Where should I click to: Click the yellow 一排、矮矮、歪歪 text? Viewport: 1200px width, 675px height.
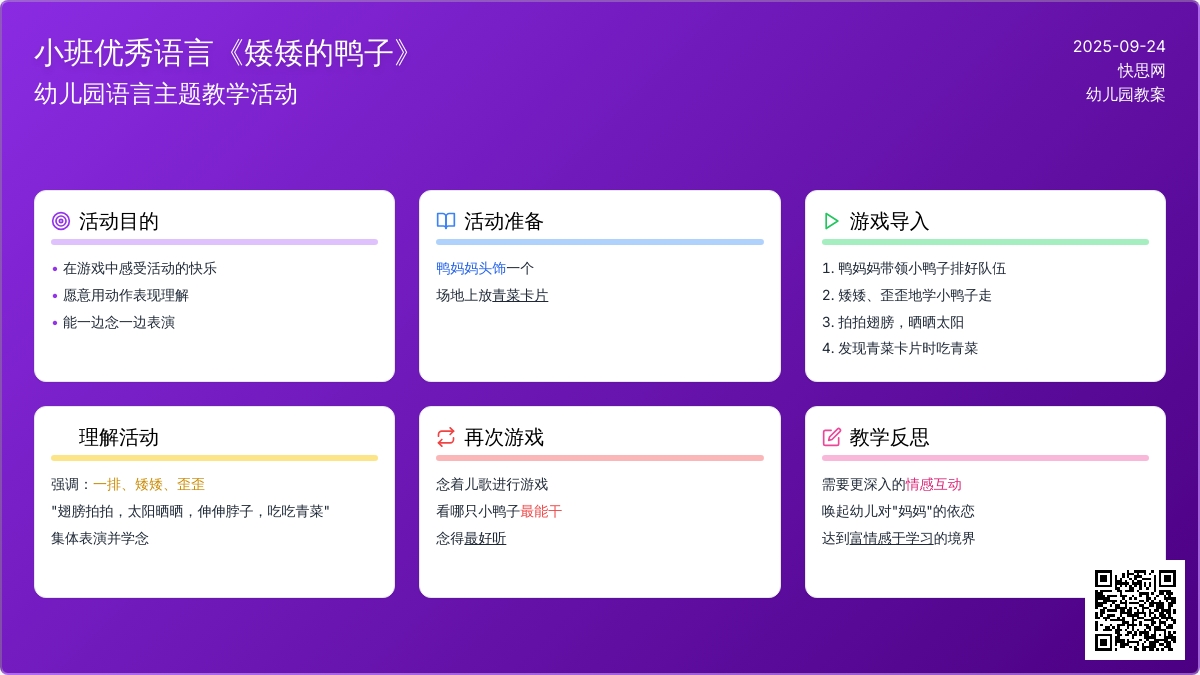tap(149, 484)
